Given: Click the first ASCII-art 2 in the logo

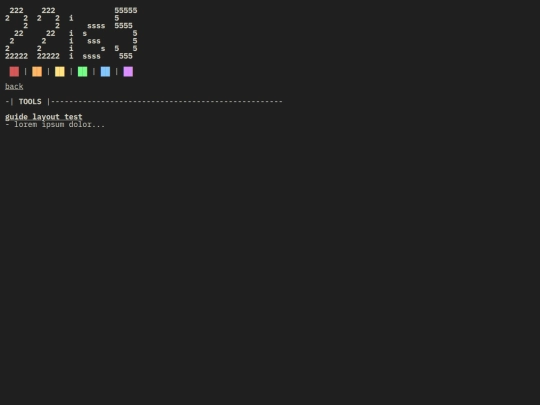Looking at the screenshot, I should click(x=17, y=33).
